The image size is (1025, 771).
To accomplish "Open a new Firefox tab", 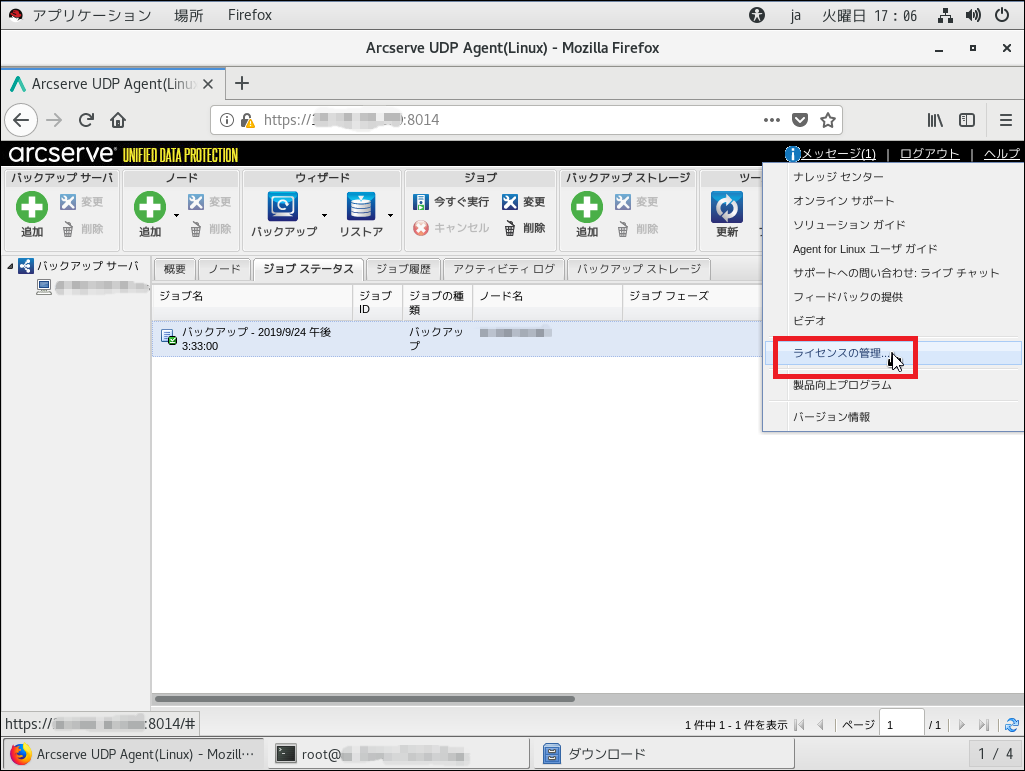I will point(242,83).
